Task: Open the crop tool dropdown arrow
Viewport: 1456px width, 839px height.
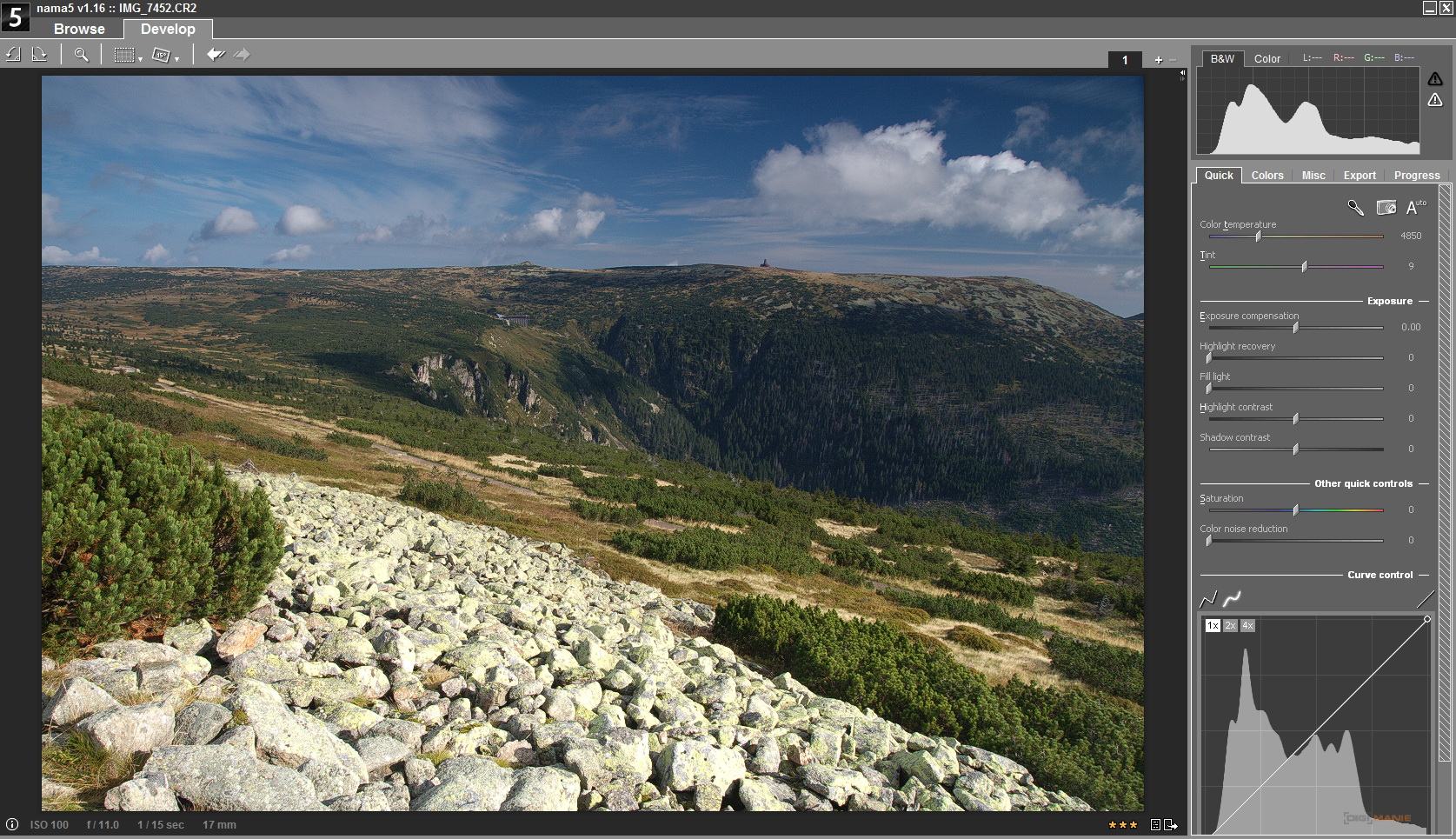Action: [x=140, y=59]
